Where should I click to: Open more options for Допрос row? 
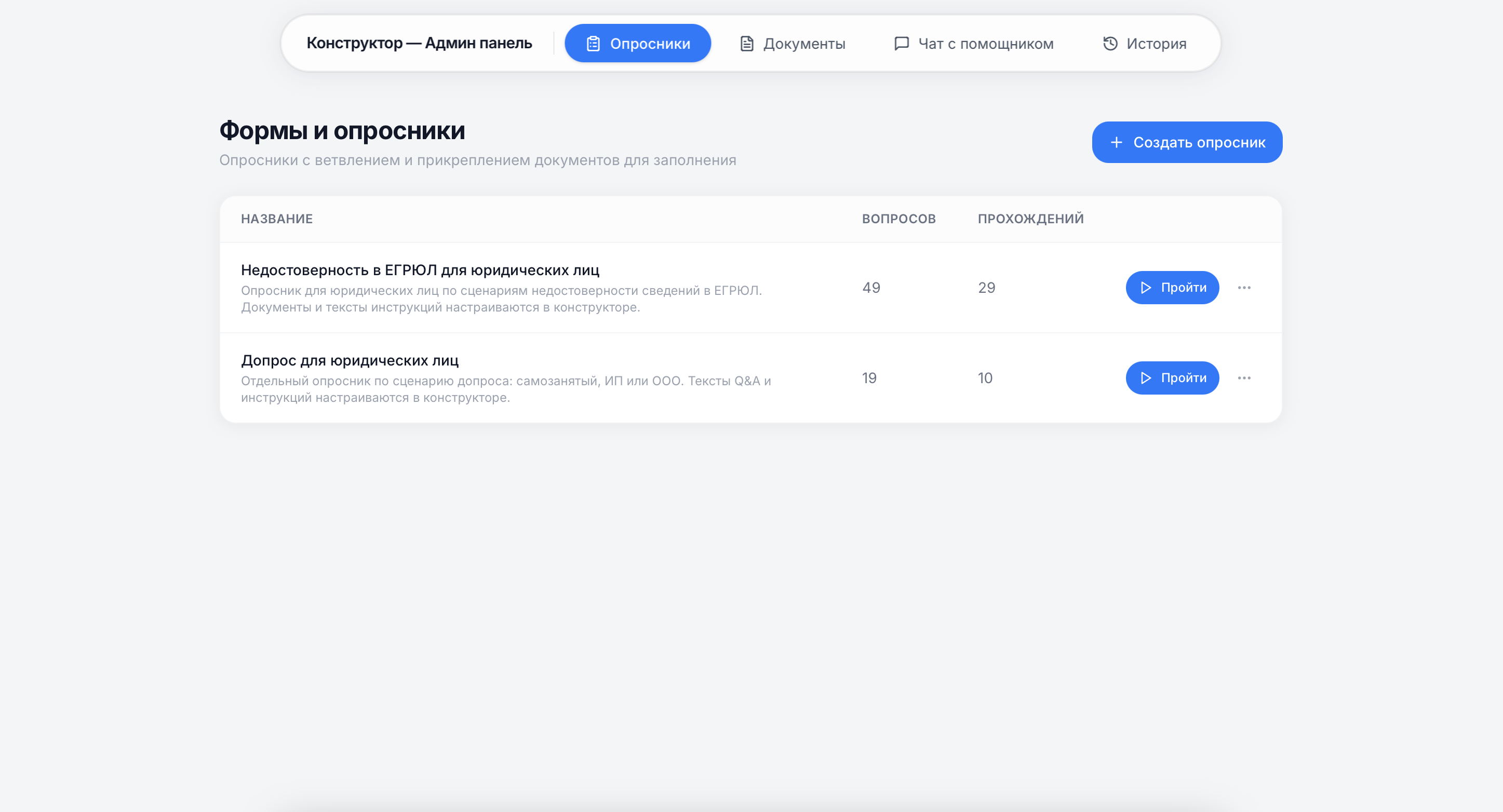(1244, 378)
